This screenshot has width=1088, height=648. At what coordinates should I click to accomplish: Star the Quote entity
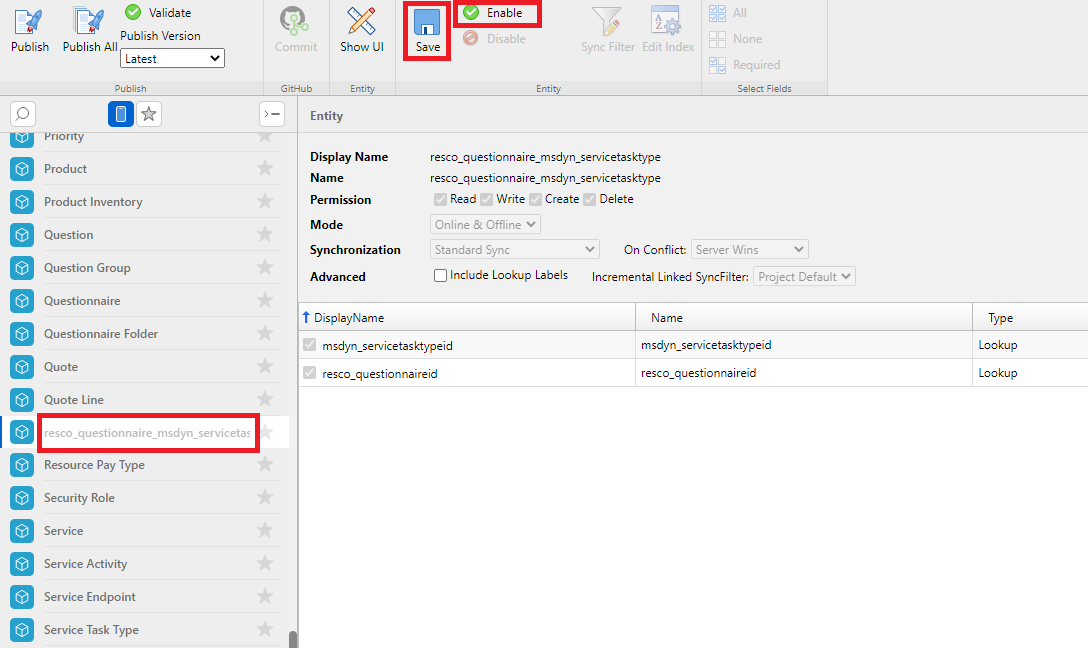pos(264,366)
